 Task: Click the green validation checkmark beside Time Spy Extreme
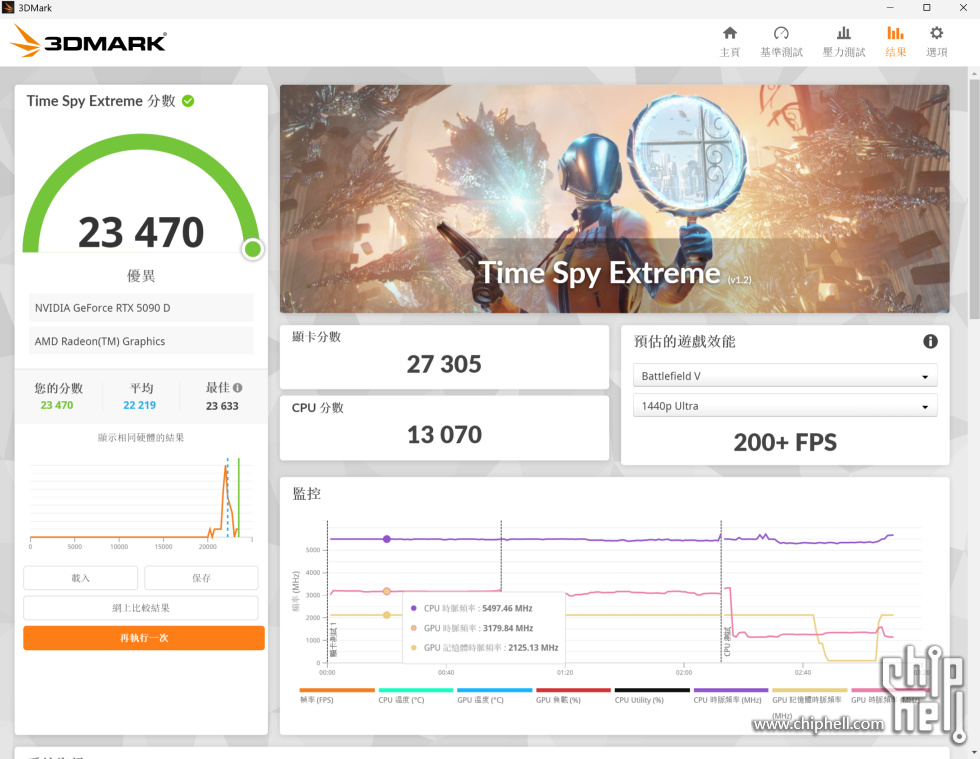coord(188,101)
